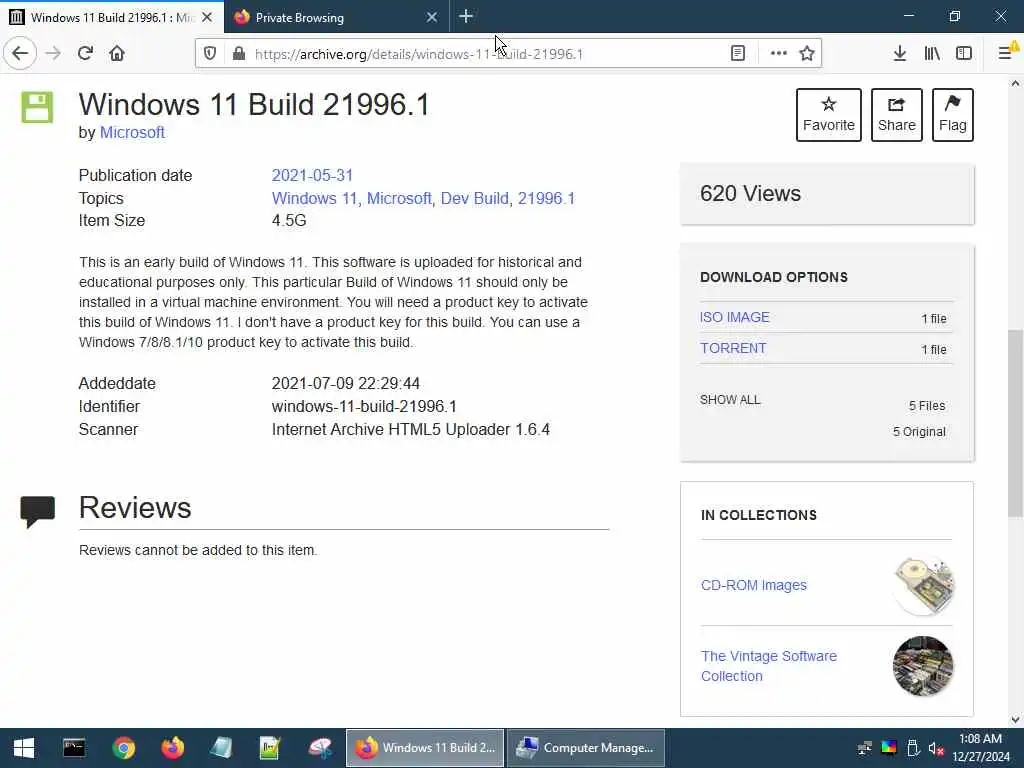The width and height of the screenshot is (1024, 768).
Task: Open the Microsoft creator link
Action: point(132,133)
